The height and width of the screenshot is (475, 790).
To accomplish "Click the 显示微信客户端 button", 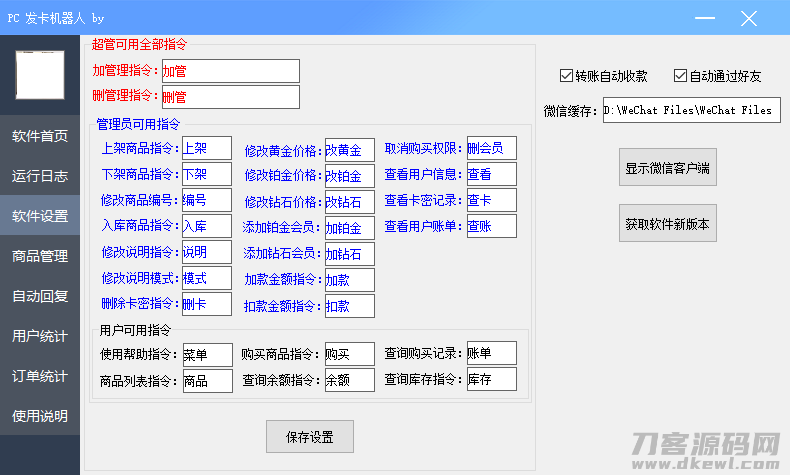I will click(668, 167).
